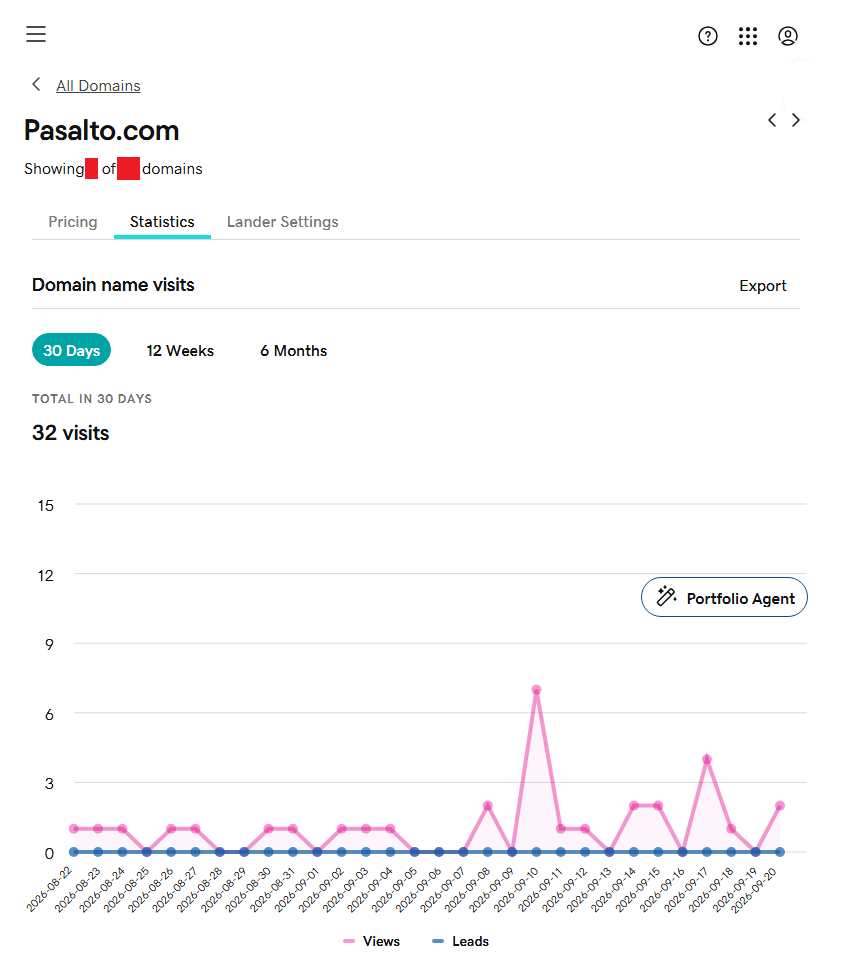Open the user account profile icon
This screenshot has height=958, width=850.
pos(788,36)
